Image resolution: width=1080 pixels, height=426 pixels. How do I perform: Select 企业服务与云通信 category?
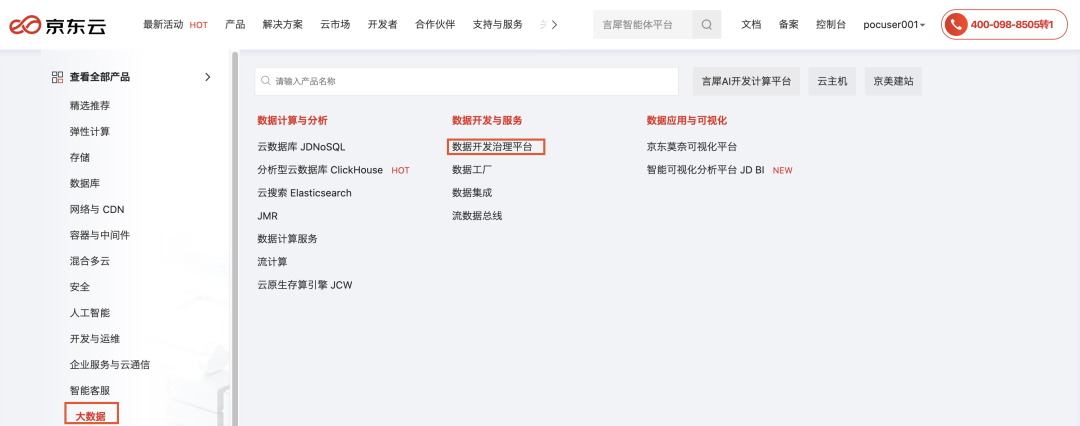pos(110,365)
